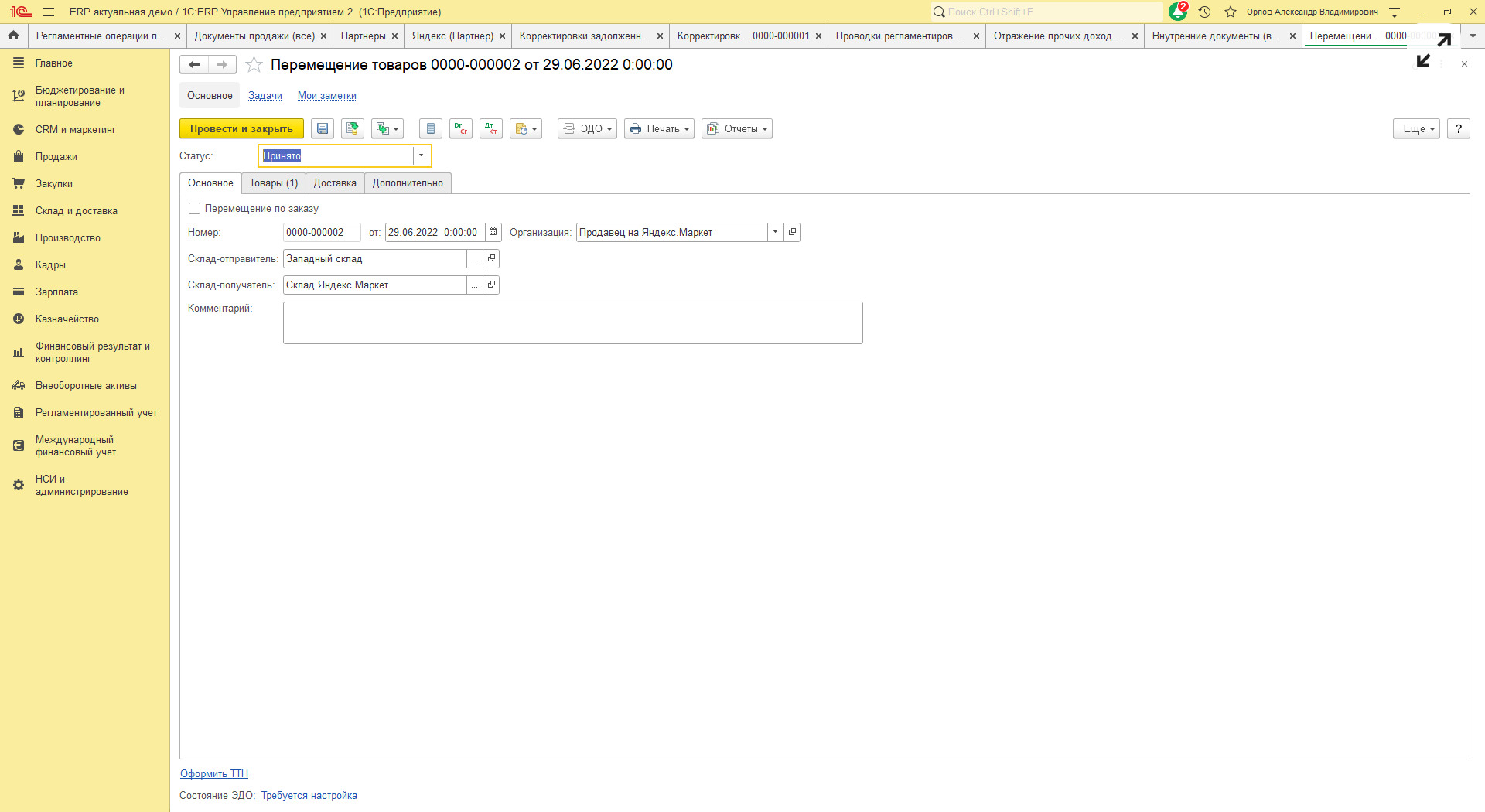Add document to favorites with star icon
The width and height of the screenshot is (1485, 812).
click(254, 65)
